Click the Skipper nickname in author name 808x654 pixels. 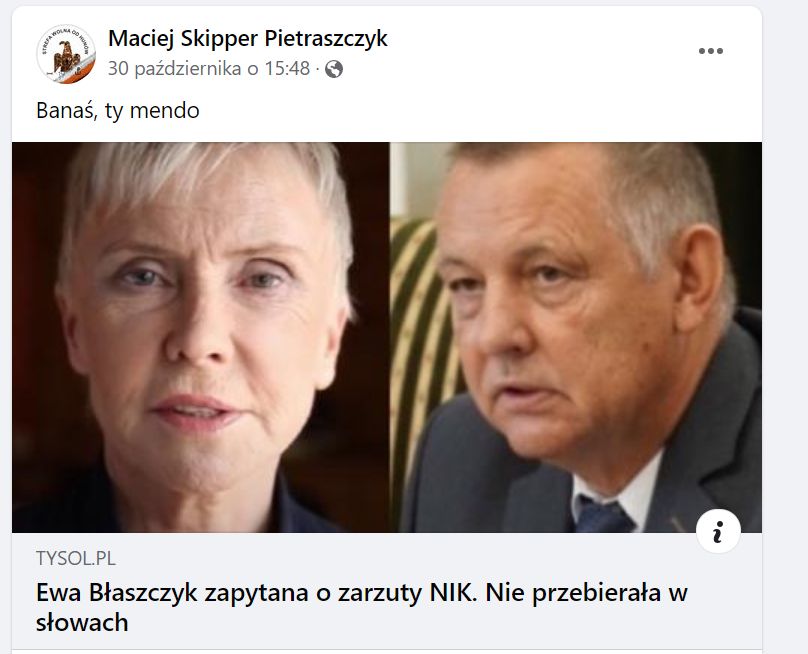tap(219, 39)
